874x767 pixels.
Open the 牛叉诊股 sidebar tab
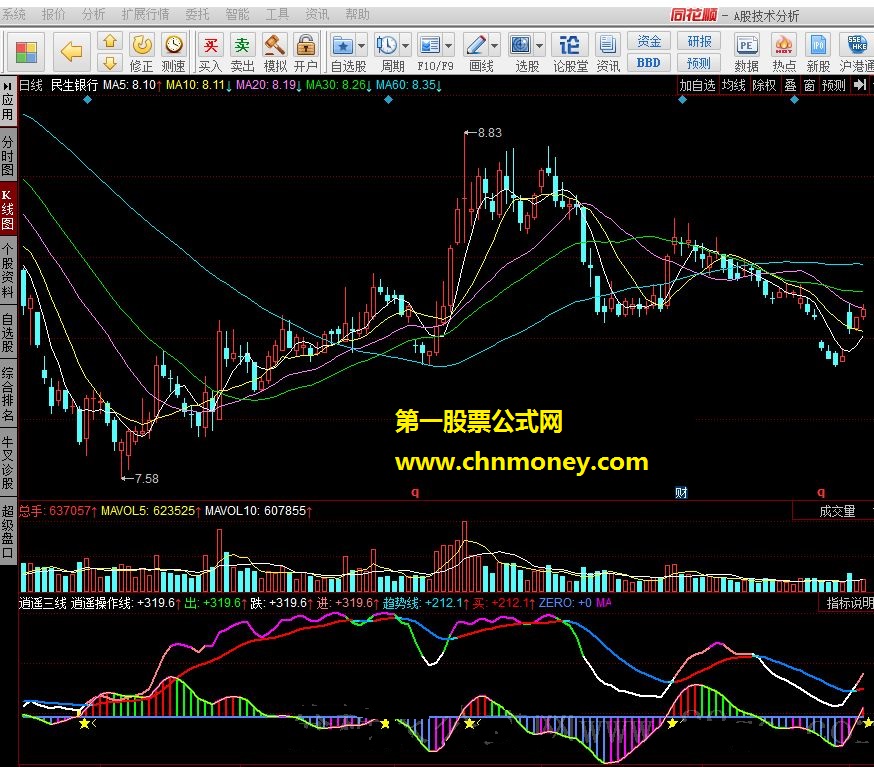click(x=8, y=463)
